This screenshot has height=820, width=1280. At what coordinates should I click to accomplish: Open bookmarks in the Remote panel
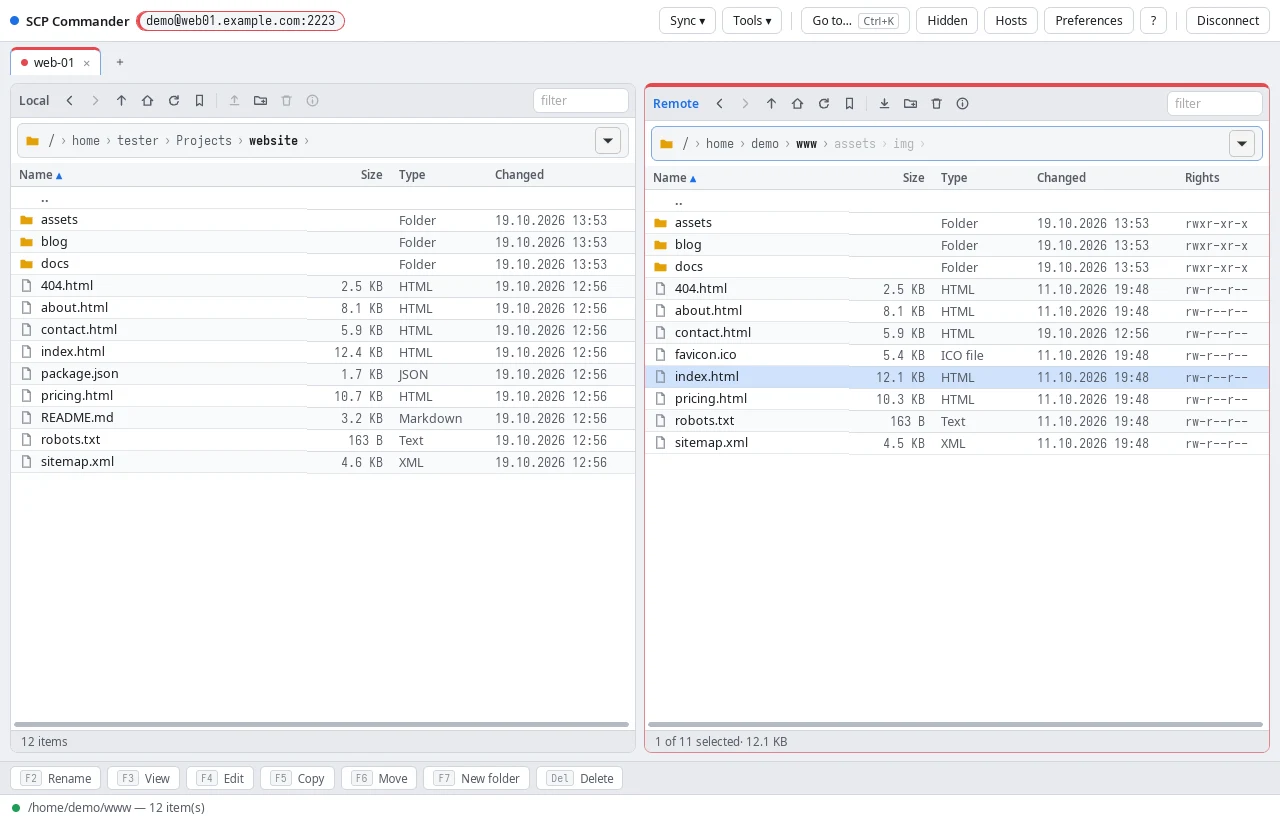[849, 103]
